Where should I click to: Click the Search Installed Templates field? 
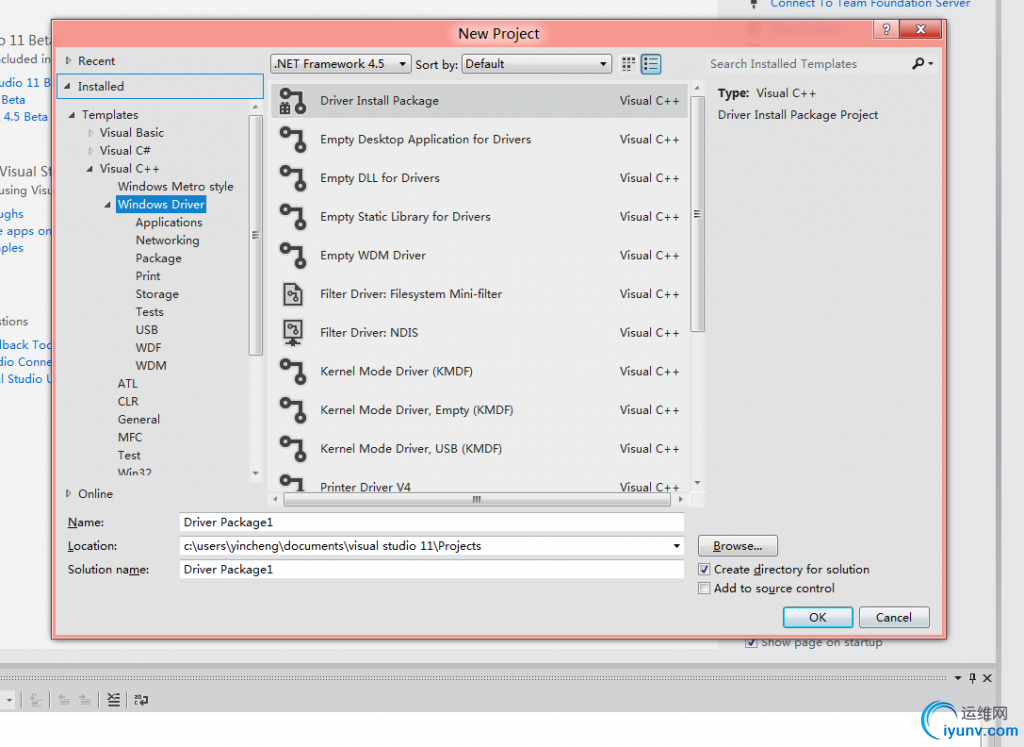coord(808,64)
